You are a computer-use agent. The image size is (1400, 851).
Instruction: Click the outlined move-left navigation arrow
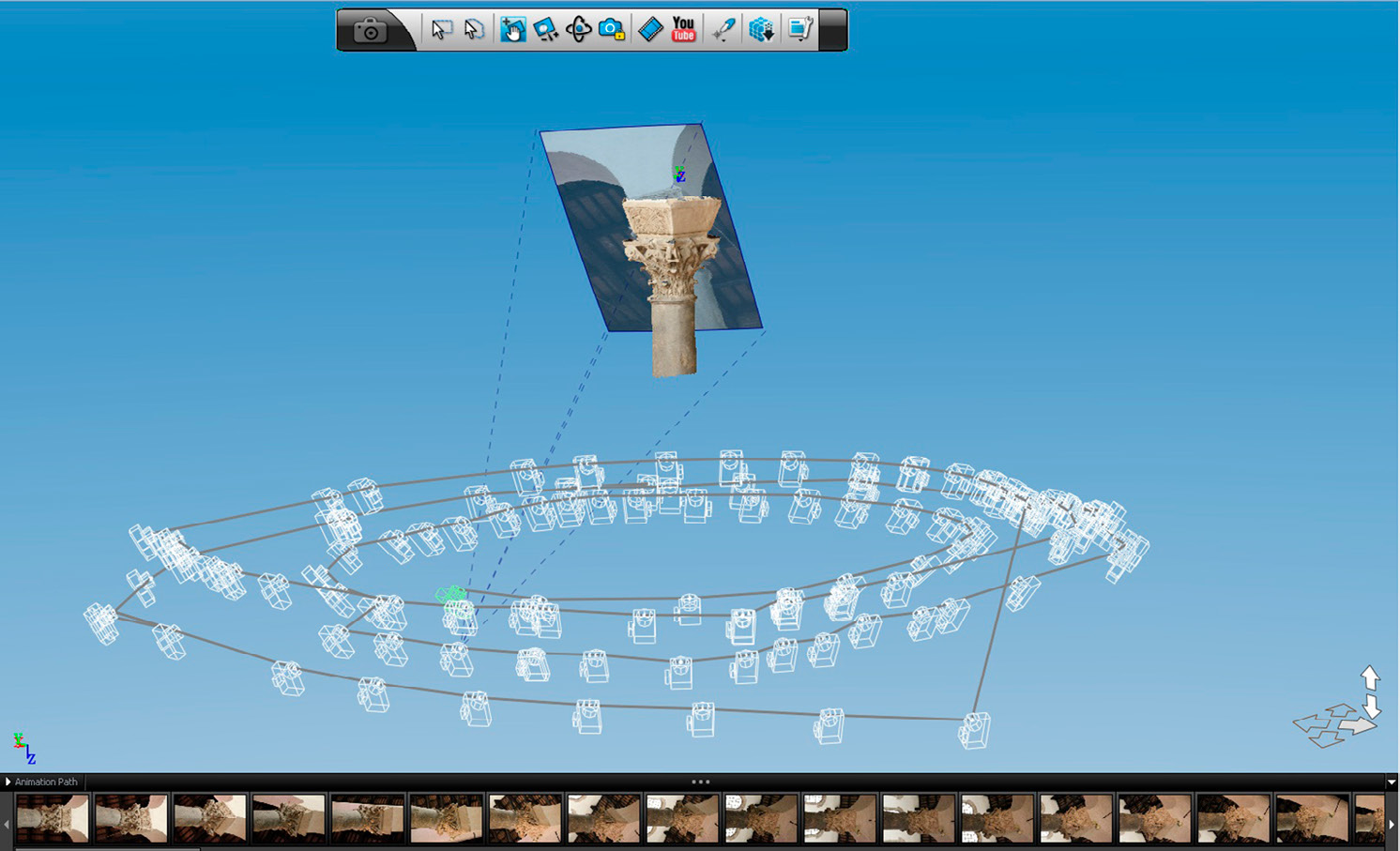pyautogui.click(x=1310, y=723)
